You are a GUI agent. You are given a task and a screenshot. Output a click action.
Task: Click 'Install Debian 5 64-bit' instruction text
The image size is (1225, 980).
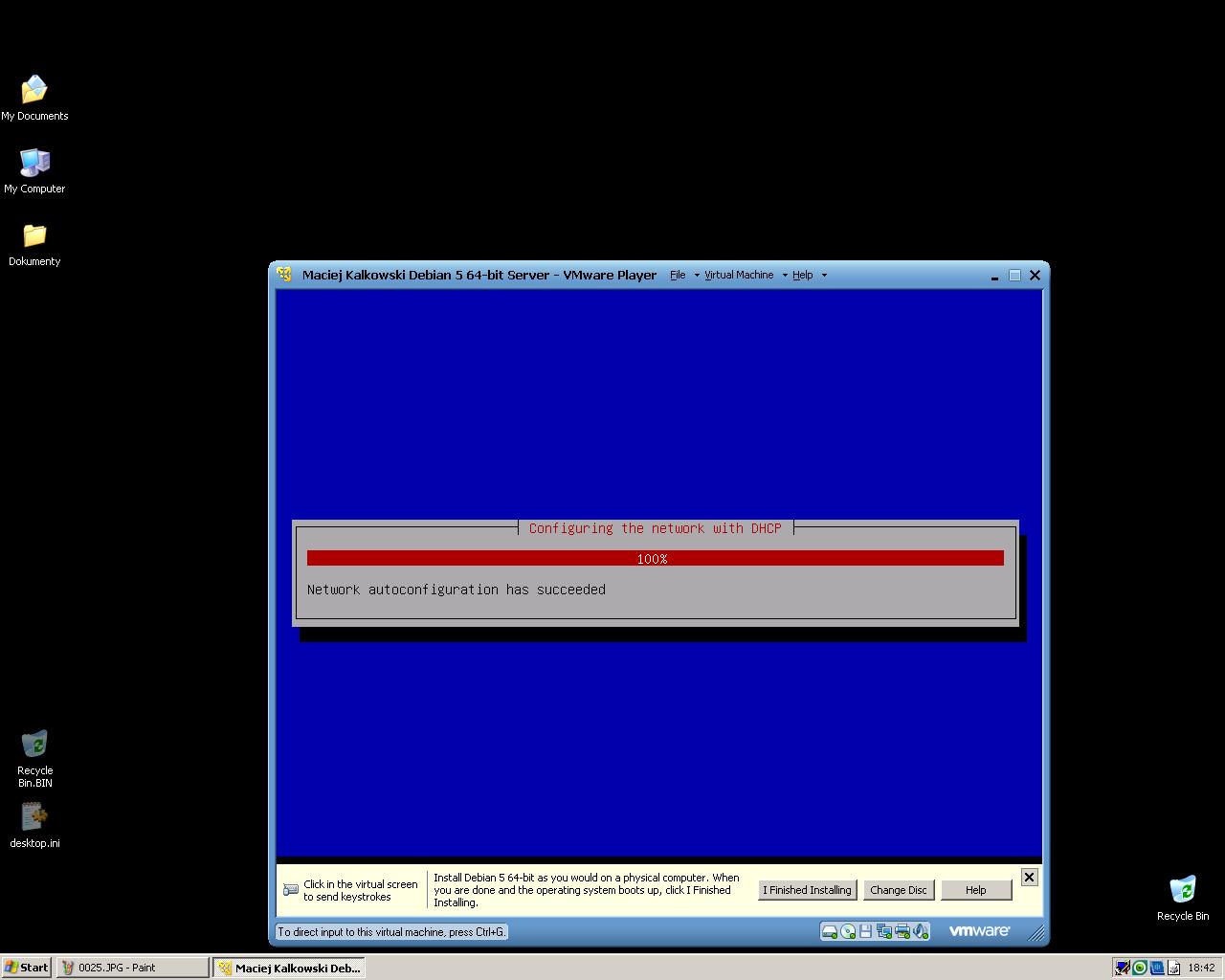(587, 890)
